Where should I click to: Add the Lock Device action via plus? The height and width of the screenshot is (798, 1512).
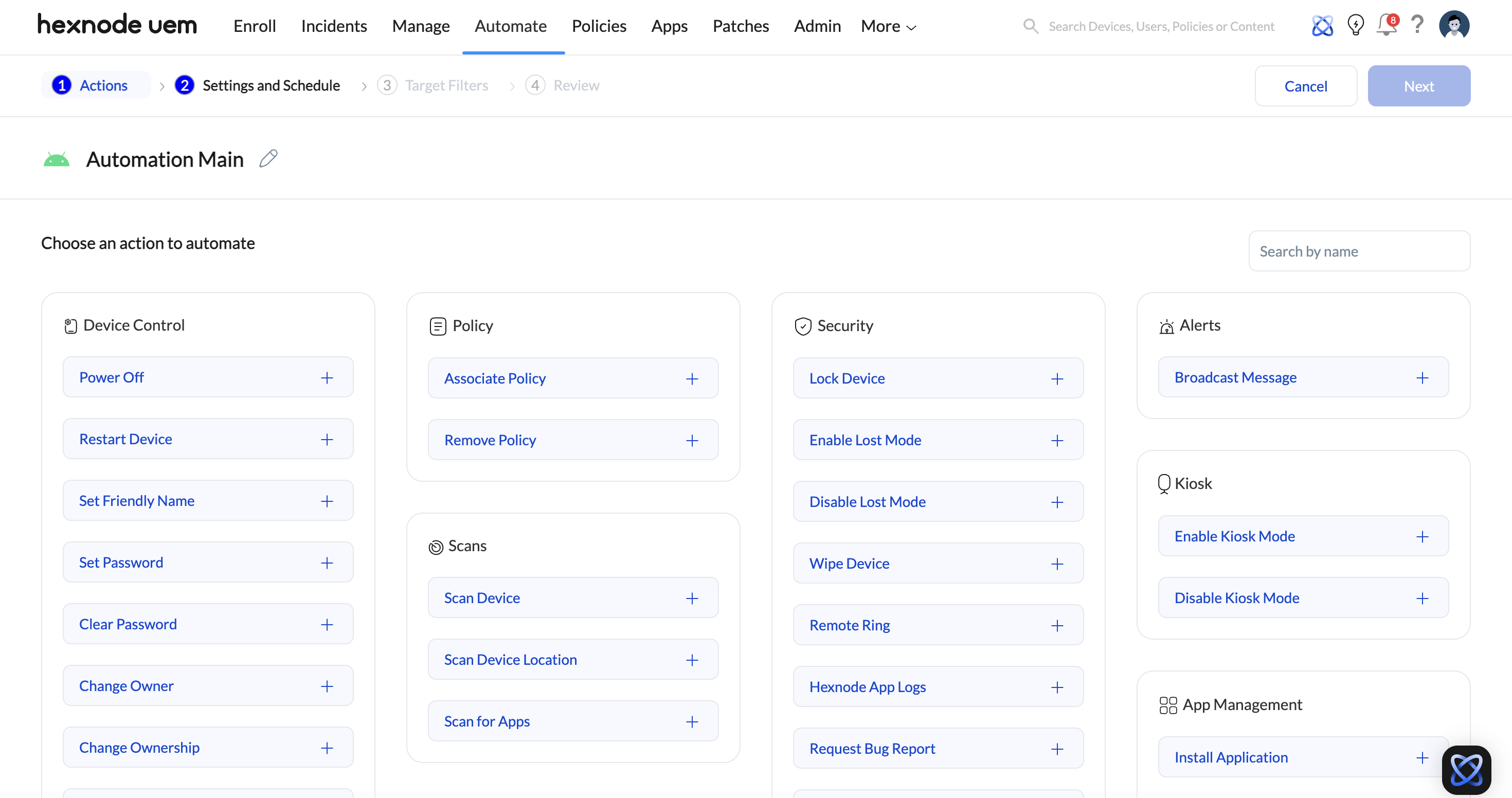click(x=1057, y=379)
